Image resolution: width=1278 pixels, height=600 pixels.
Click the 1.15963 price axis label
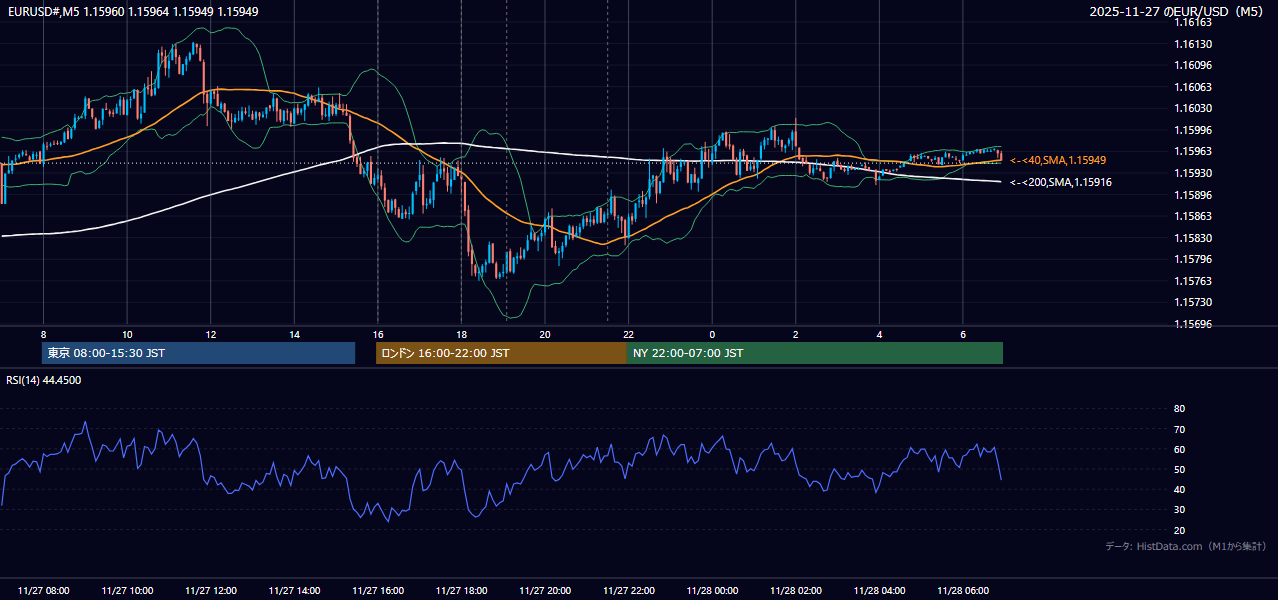pyautogui.click(x=1193, y=151)
